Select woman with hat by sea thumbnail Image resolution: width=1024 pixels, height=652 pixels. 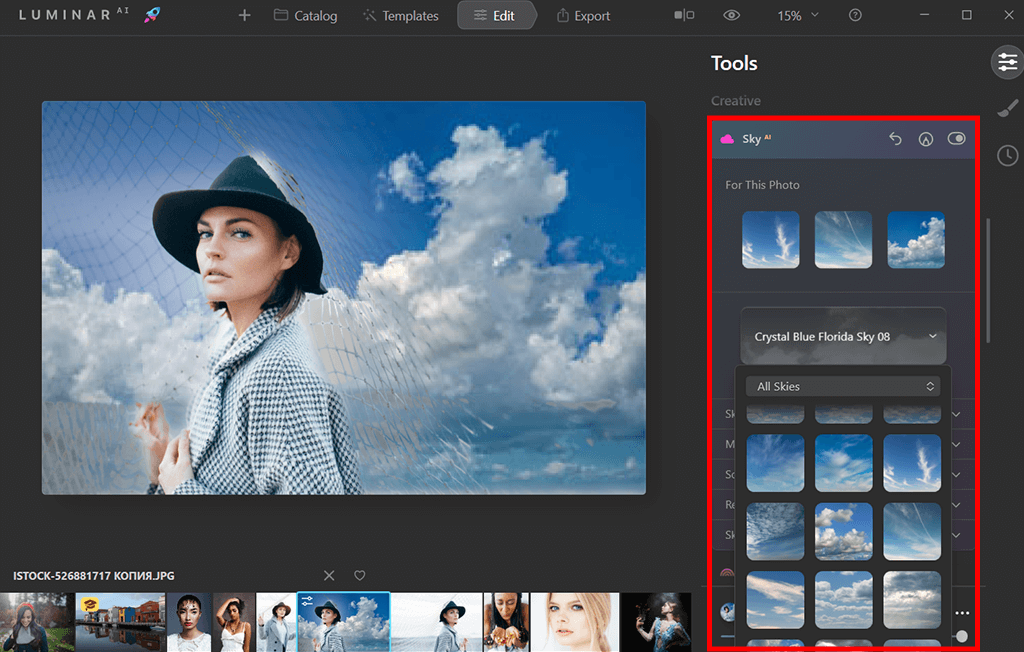436,622
